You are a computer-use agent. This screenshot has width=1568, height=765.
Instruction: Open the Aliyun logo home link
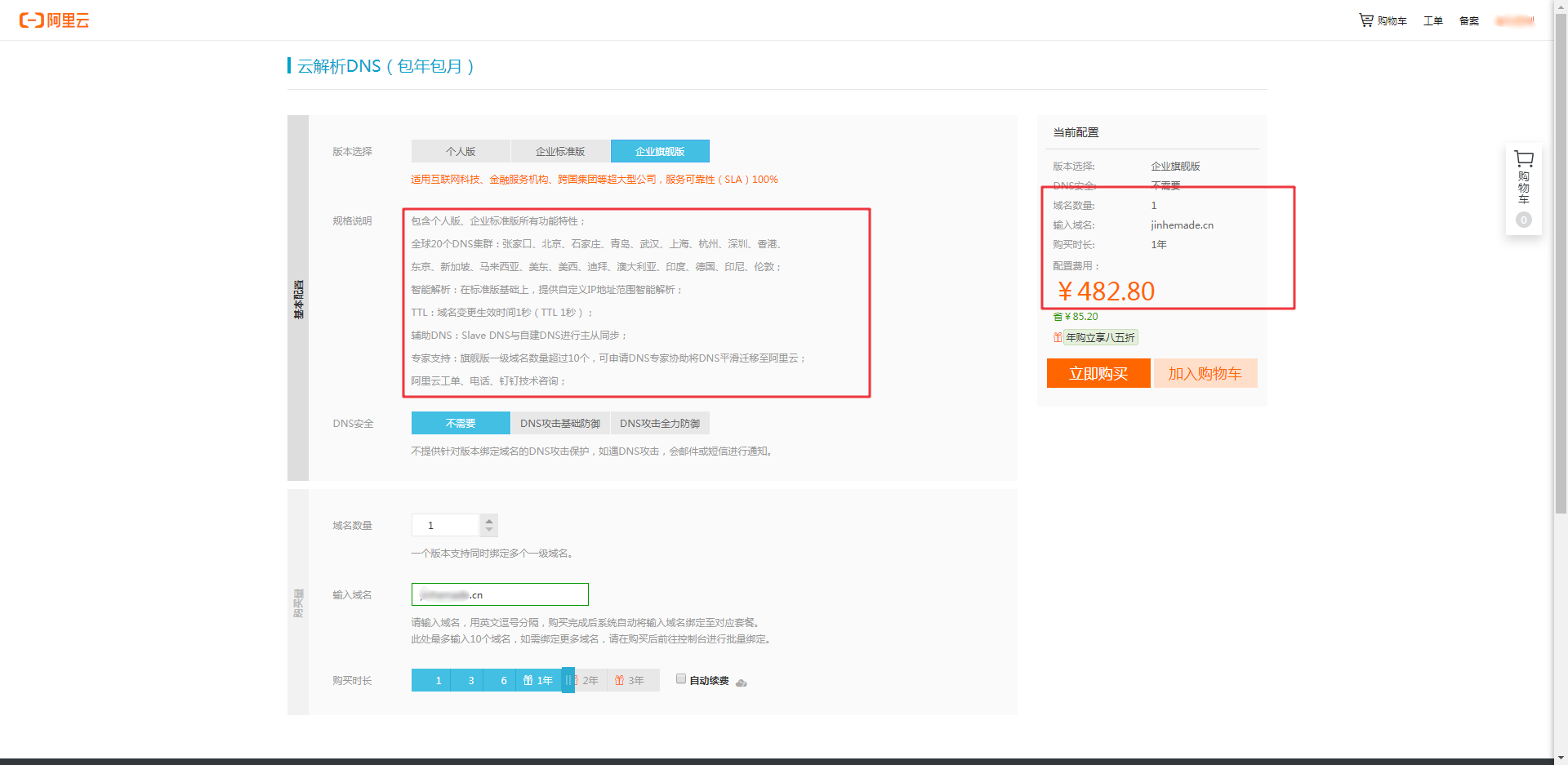tap(54, 20)
